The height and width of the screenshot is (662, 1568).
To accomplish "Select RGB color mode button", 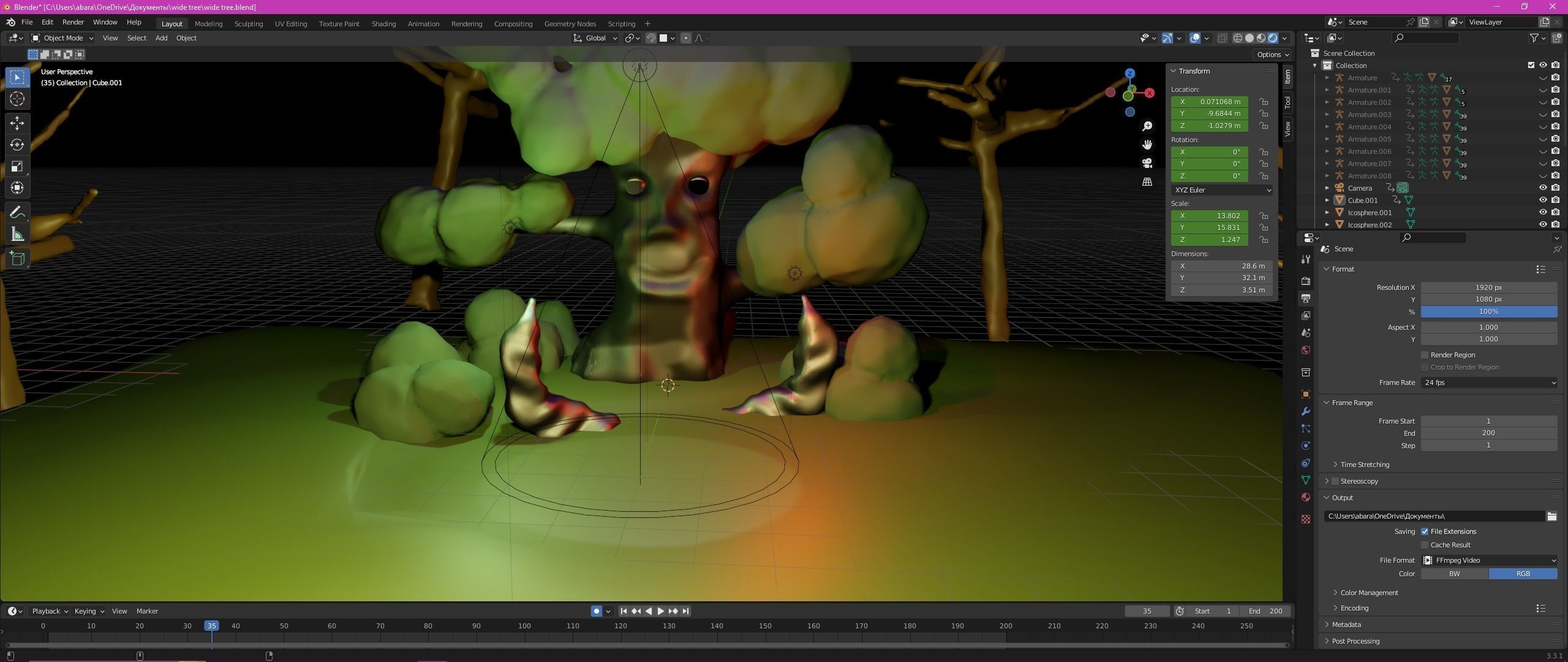I will pyautogui.click(x=1523, y=574).
